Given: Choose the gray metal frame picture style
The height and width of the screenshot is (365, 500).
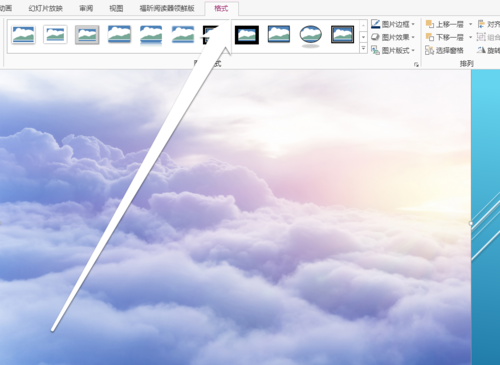Looking at the screenshot, I should pos(87,35).
